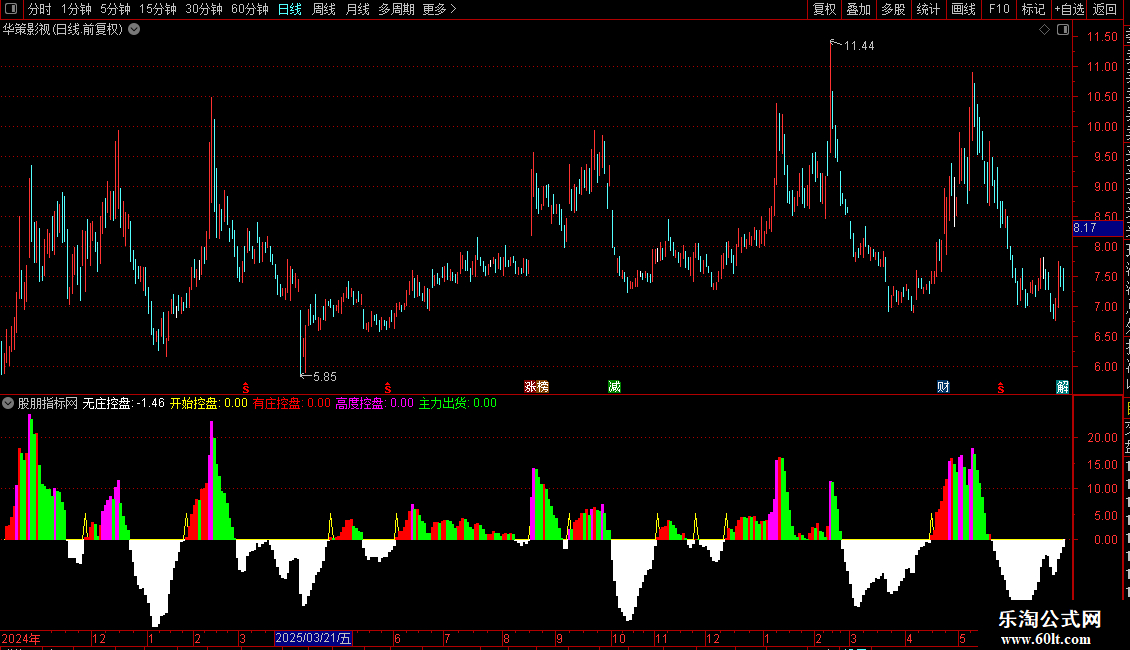Open 多周期 multi-period view
Viewport: 1130px width, 650px height.
pos(396,9)
